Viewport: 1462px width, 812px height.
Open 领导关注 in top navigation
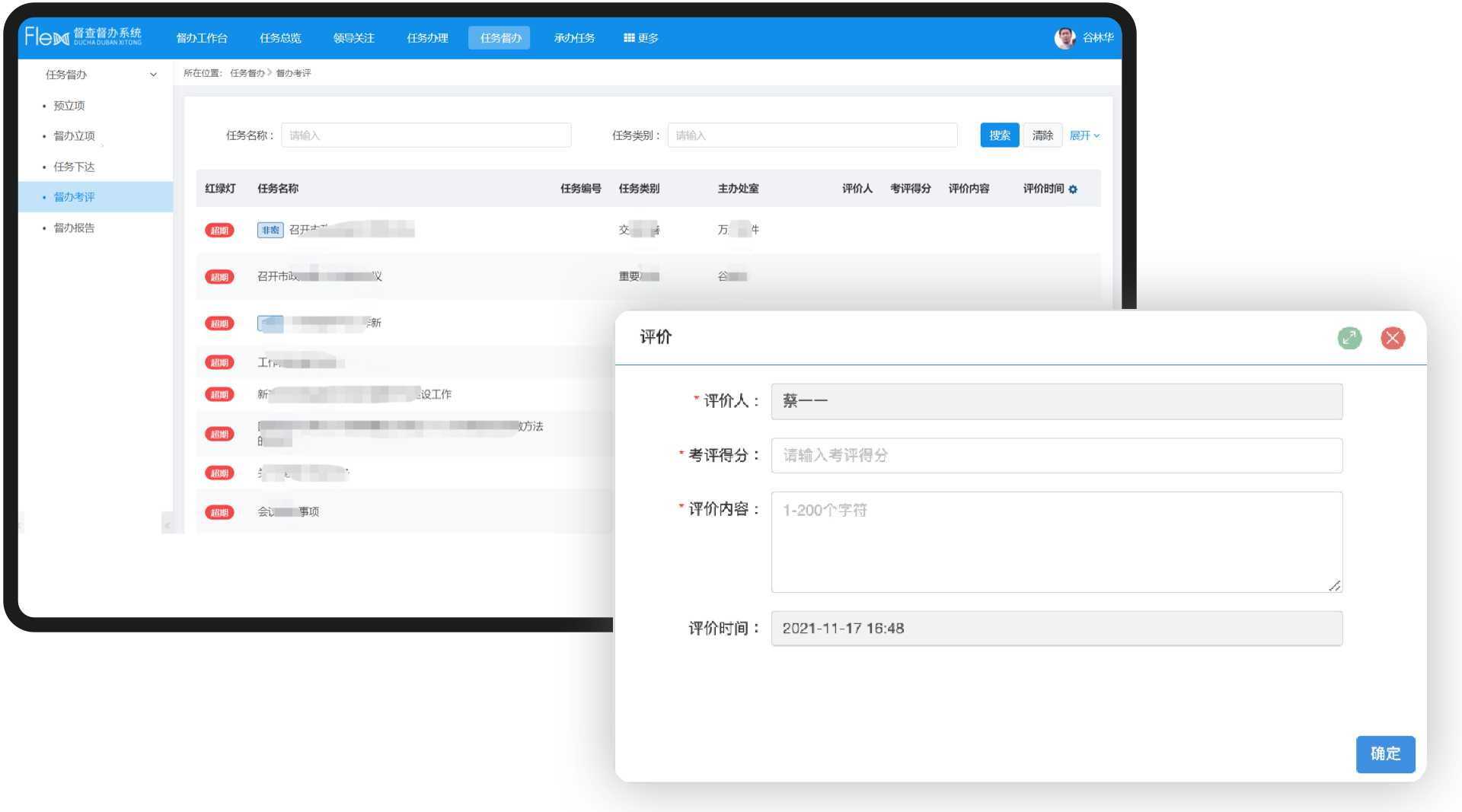point(353,38)
